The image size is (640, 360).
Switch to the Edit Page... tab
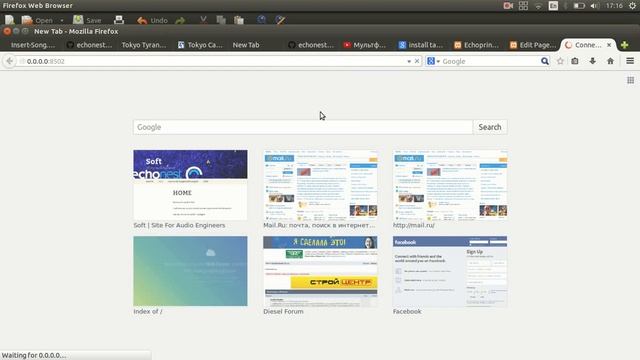pos(533,45)
